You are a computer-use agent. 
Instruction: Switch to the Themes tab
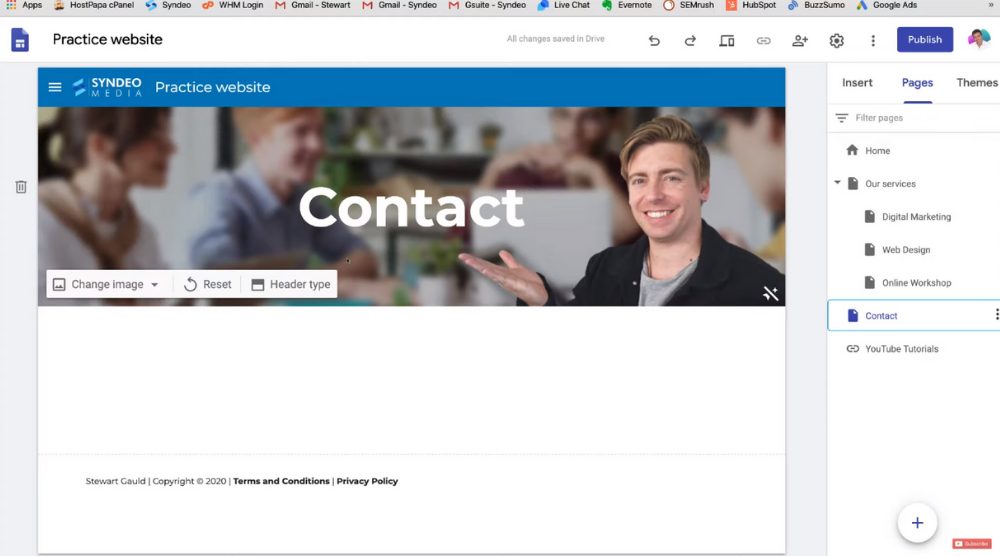tap(976, 83)
